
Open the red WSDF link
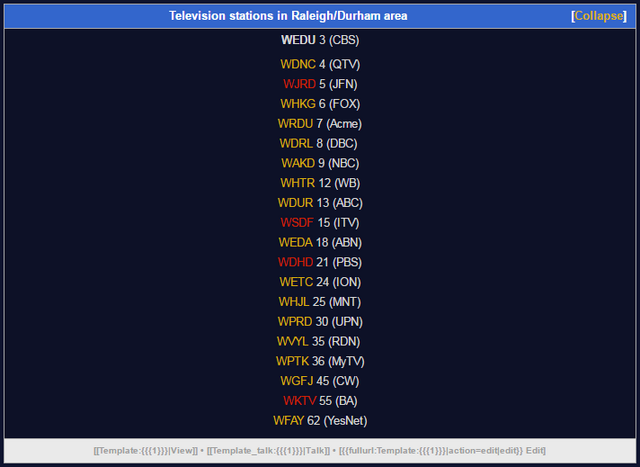(x=297, y=223)
